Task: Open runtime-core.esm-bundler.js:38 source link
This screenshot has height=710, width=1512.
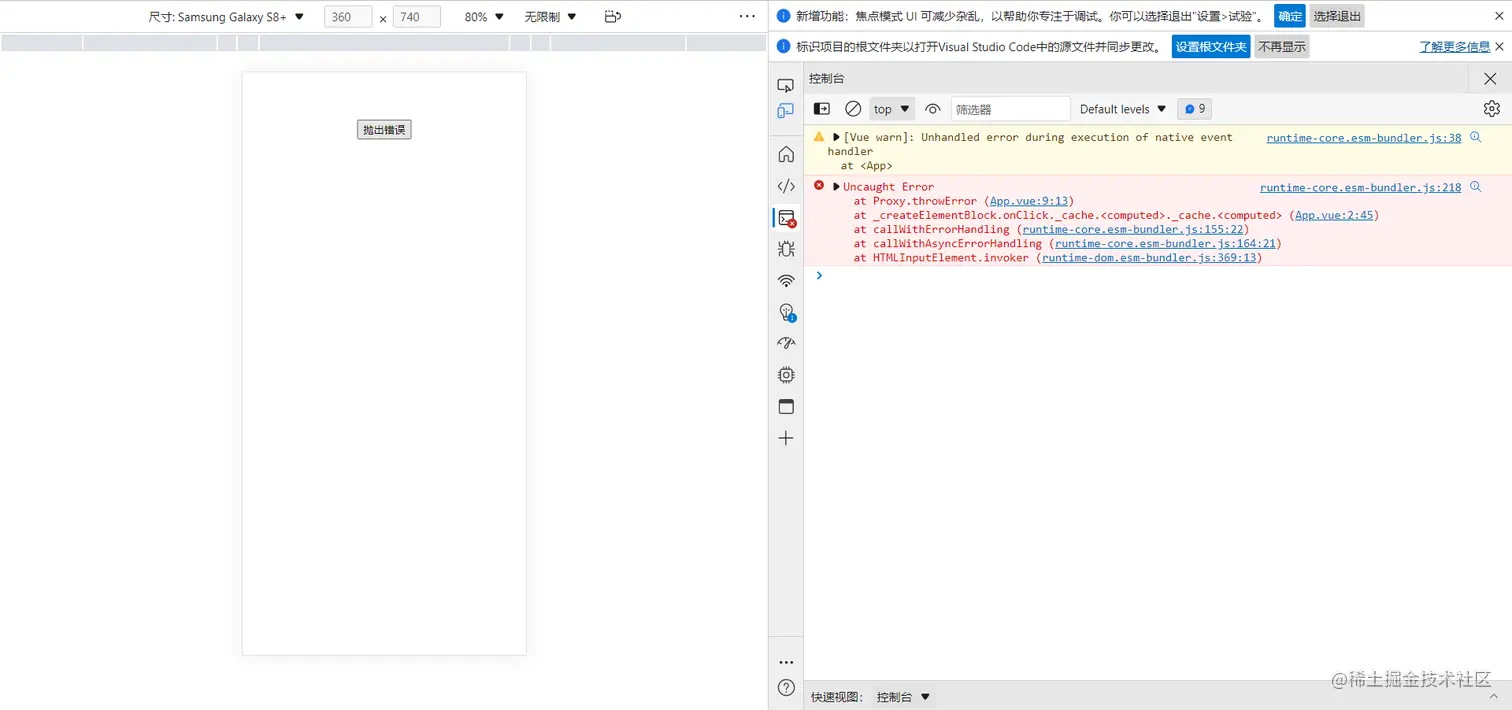Action: (1363, 138)
